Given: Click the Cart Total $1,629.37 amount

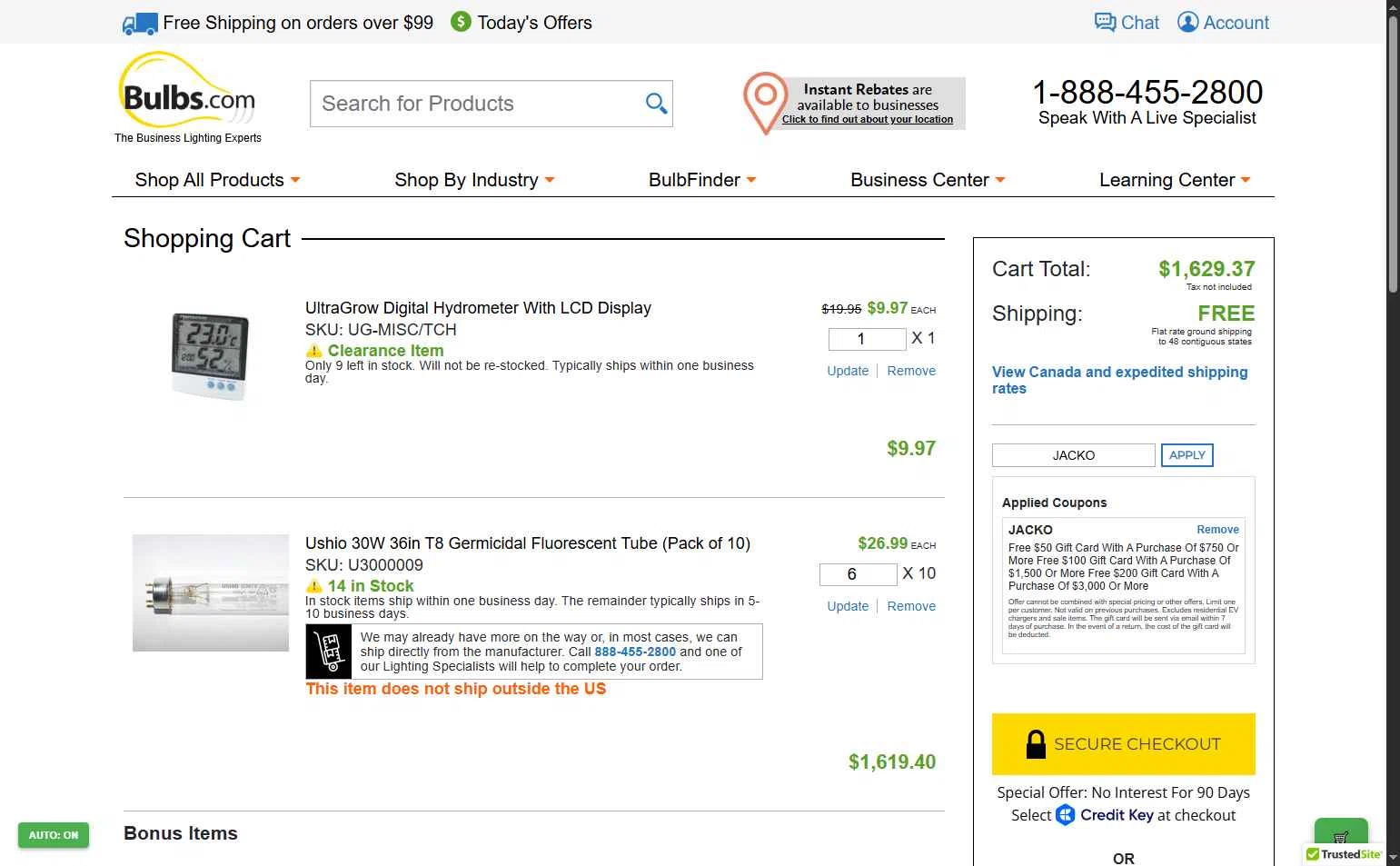Looking at the screenshot, I should tap(1206, 269).
